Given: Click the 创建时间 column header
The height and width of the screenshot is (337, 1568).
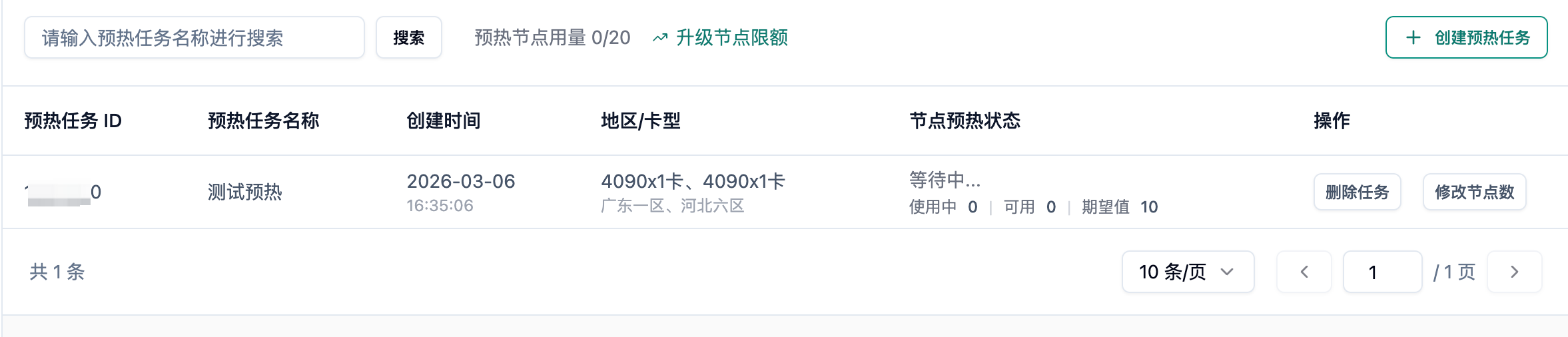Looking at the screenshot, I should pyautogui.click(x=444, y=121).
